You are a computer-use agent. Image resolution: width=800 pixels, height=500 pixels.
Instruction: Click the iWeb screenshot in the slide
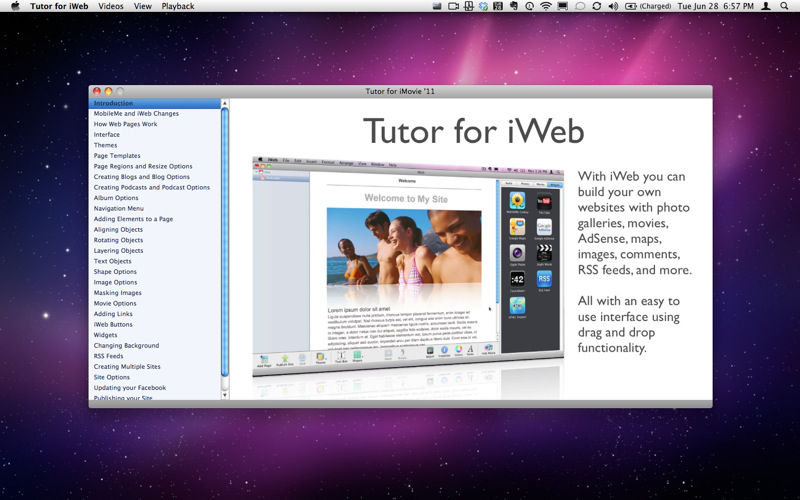pyautogui.click(x=408, y=268)
